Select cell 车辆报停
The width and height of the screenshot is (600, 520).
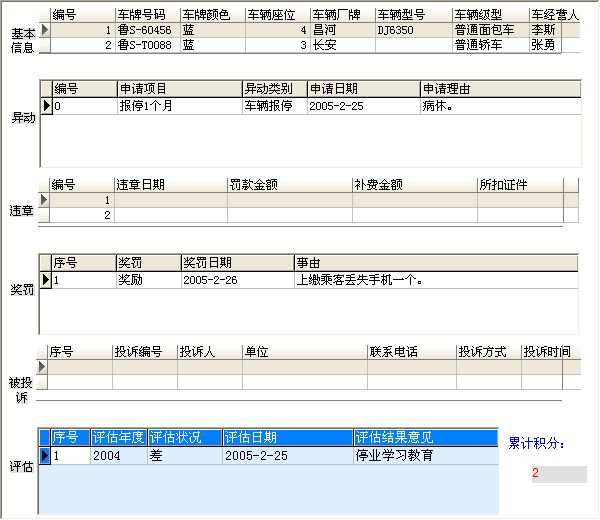pyautogui.click(x=275, y=106)
